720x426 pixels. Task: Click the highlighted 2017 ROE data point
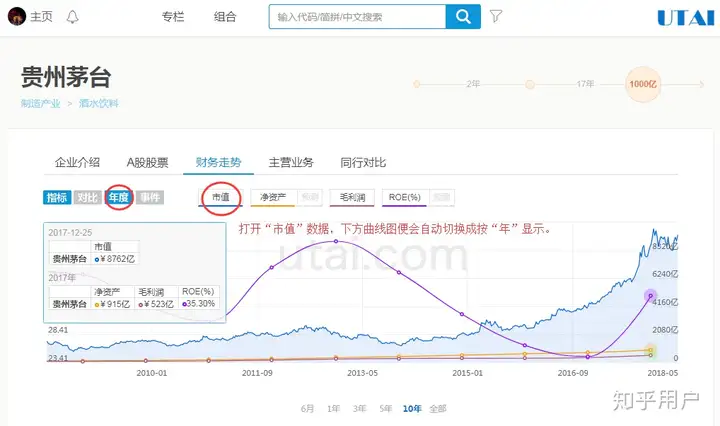[651, 296]
